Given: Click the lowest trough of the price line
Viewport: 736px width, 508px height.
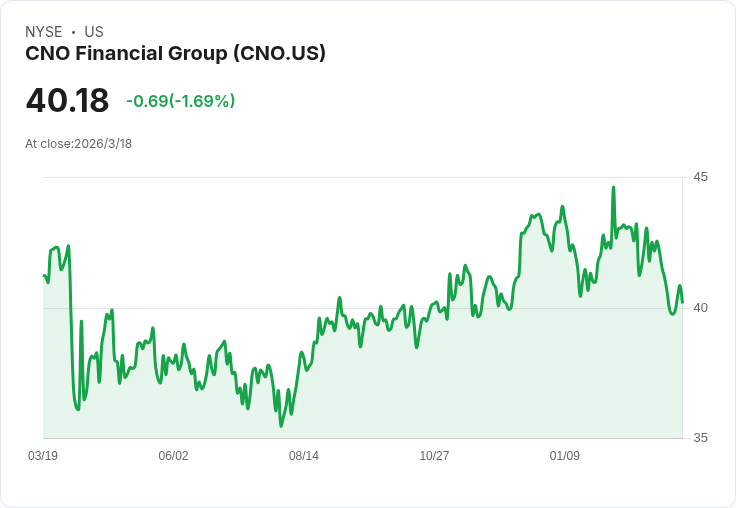Looking at the screenshot, I should click(x=281, y=425).
